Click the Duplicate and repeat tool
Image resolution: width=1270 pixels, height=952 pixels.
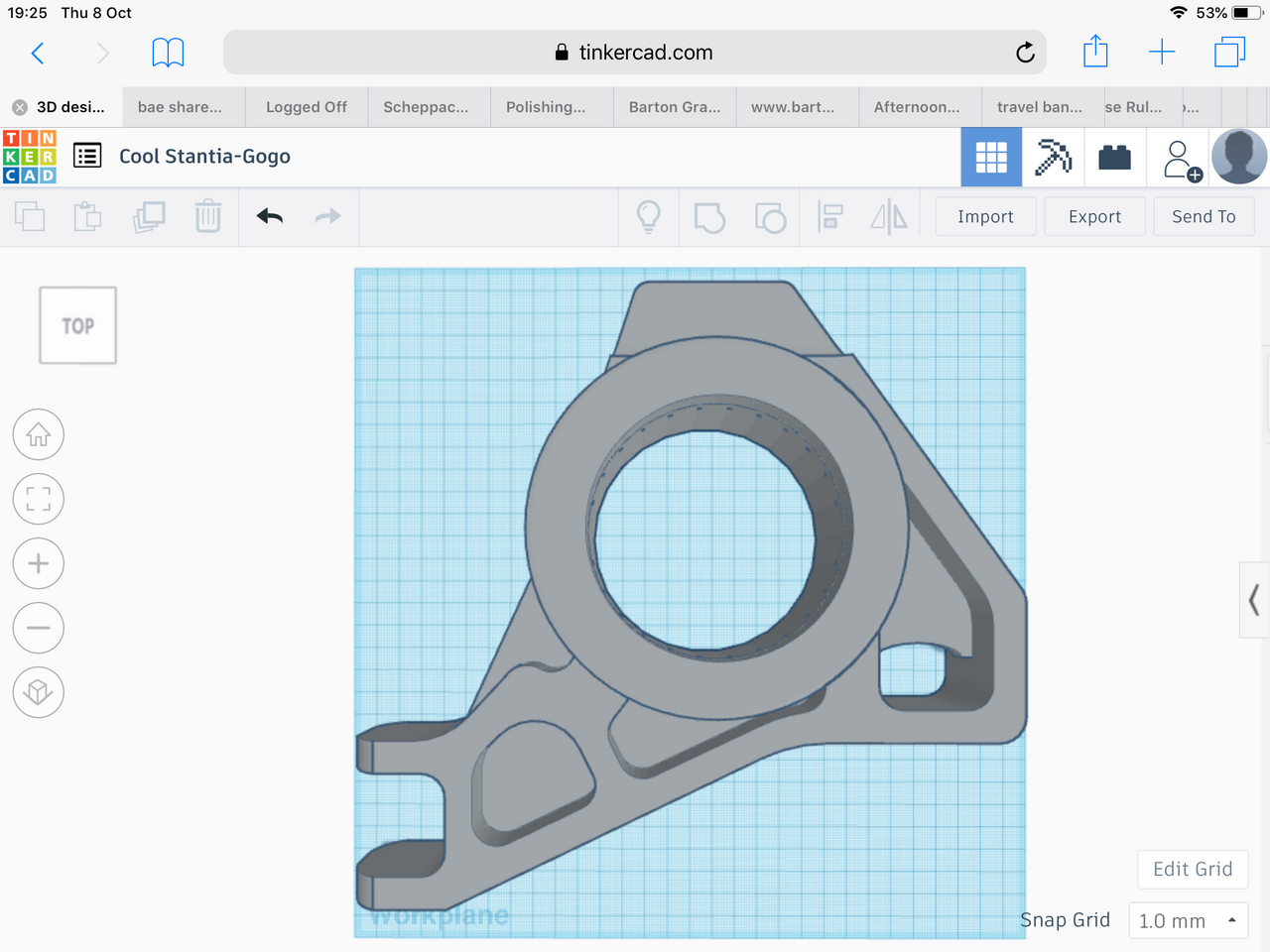(149, 216)
